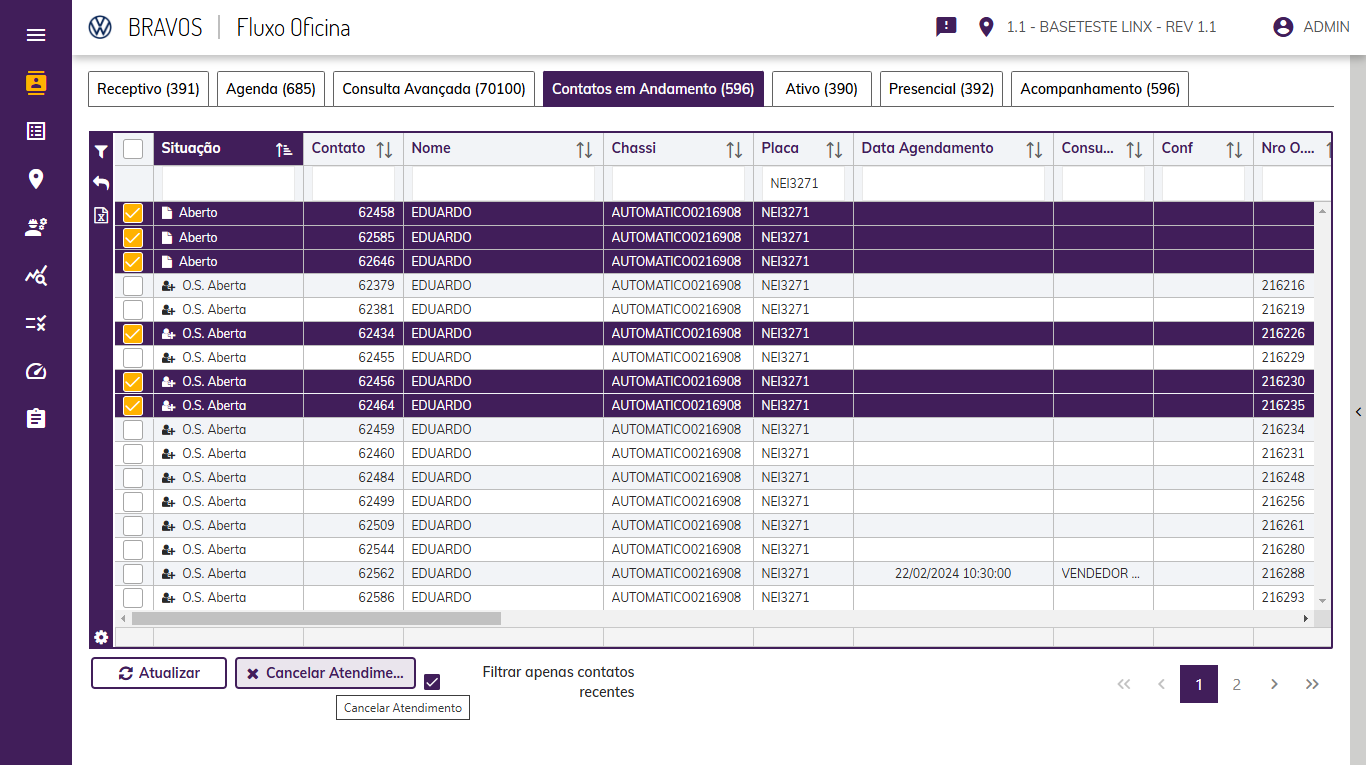1366x765 pixels.
Task: Switch to the Receptivo (391) tab
Action: pos(148,89)
